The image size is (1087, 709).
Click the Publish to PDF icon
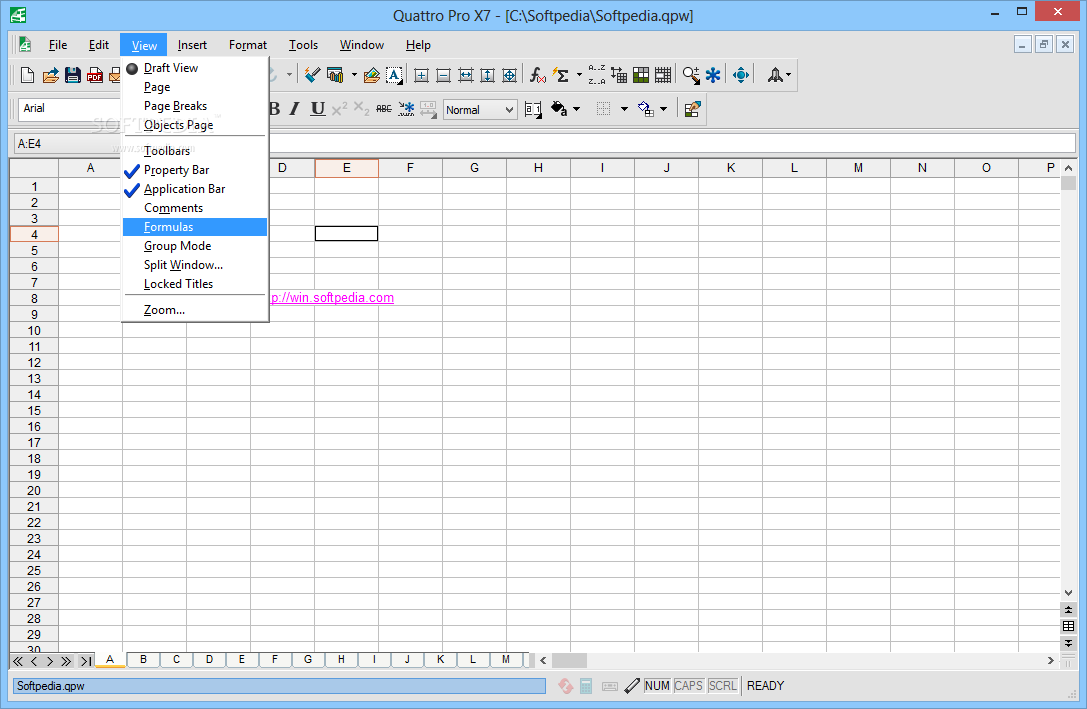[95, 75]
